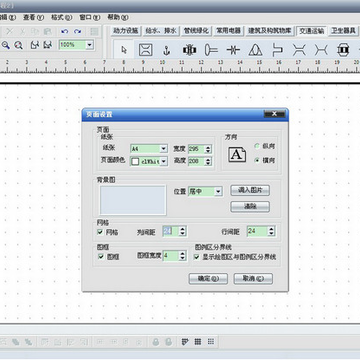Click the 调入图片 load picture button
This screenshot has width=360, height=360.
click(x=250, y=190)
